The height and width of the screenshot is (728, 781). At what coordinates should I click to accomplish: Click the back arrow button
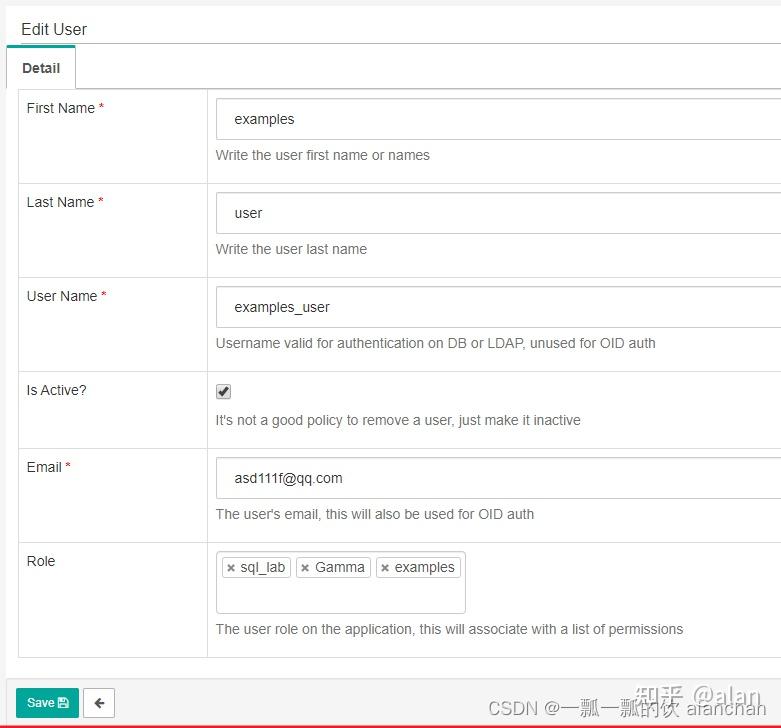pyautogui.click(x=99, y=703)
